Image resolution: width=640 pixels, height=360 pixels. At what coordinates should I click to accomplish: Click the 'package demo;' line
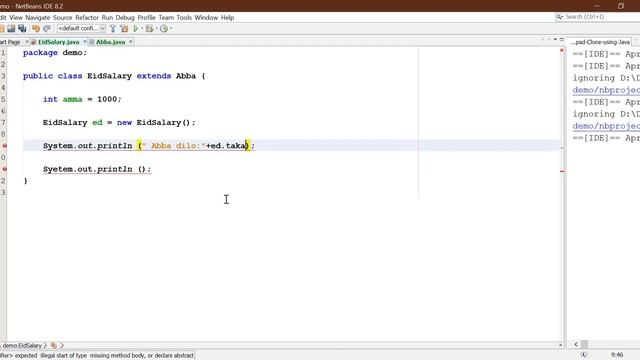(x=55, y=53)
